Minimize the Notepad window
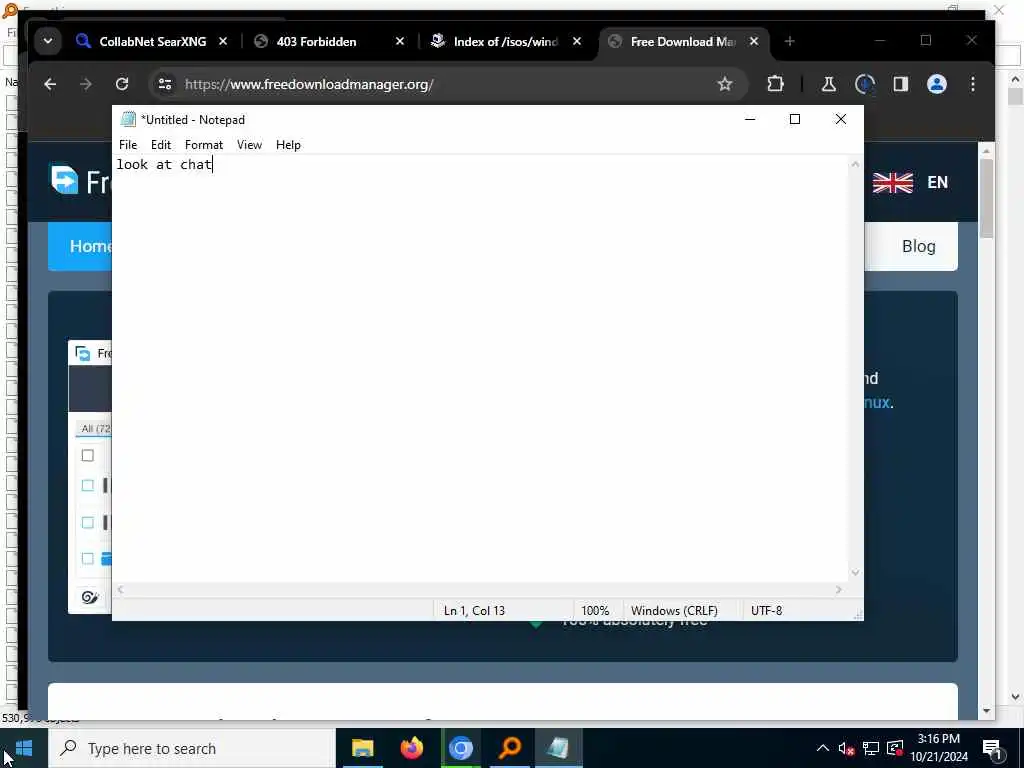The height and width of the screenshot is (768, 1024). pyautogui.click(x=750, y=119)
